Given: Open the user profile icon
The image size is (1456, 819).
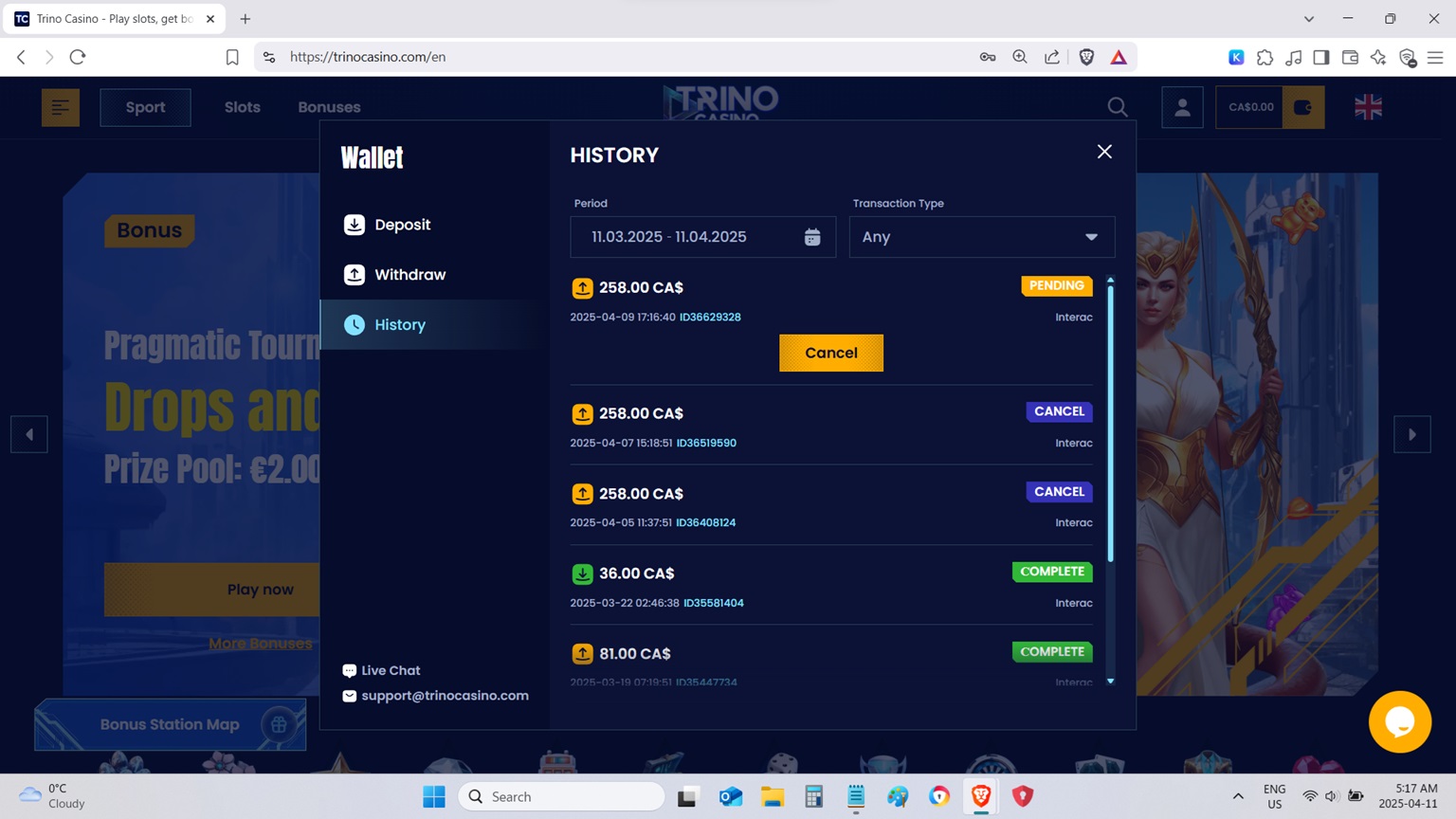Looking at the screenshot, I should 1182,107.
